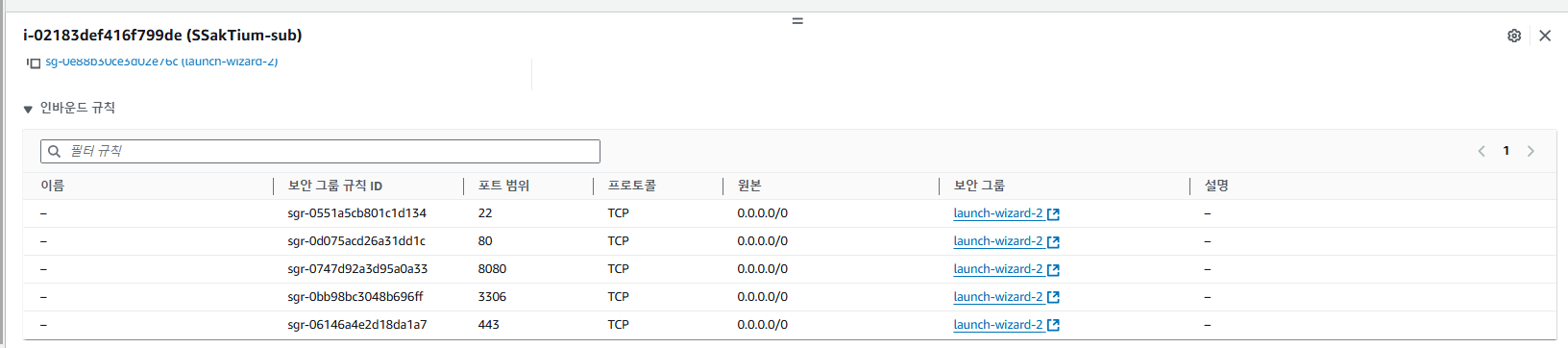Select rule ID sgr-0bb98bc3048b696ff
Screen dimensions: 1568x348
[355, 297]
